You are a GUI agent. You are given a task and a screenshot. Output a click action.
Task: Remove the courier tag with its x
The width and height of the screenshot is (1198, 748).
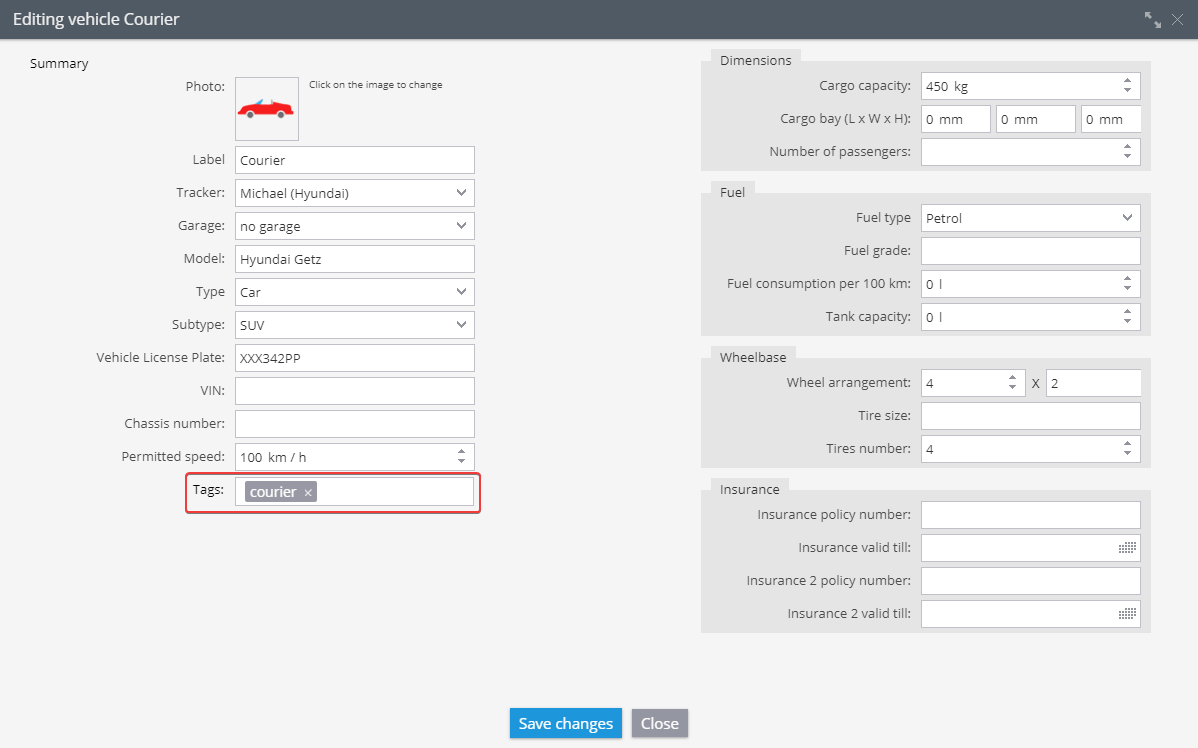(308, 493)
